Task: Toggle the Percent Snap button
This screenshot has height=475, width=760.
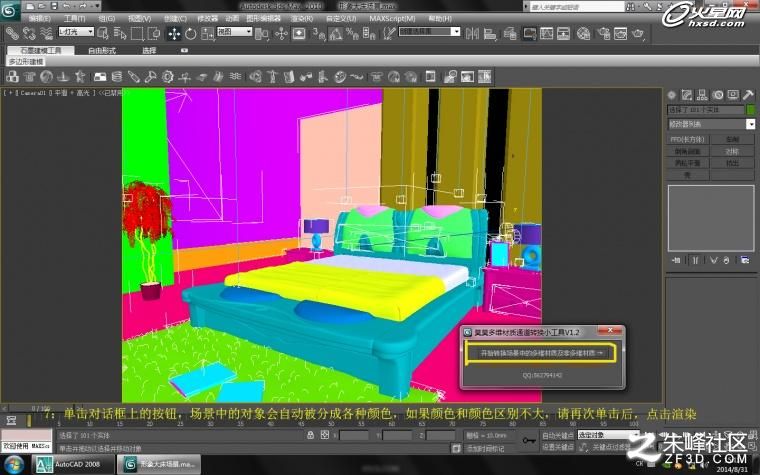Action: click(x=352, y=33)
